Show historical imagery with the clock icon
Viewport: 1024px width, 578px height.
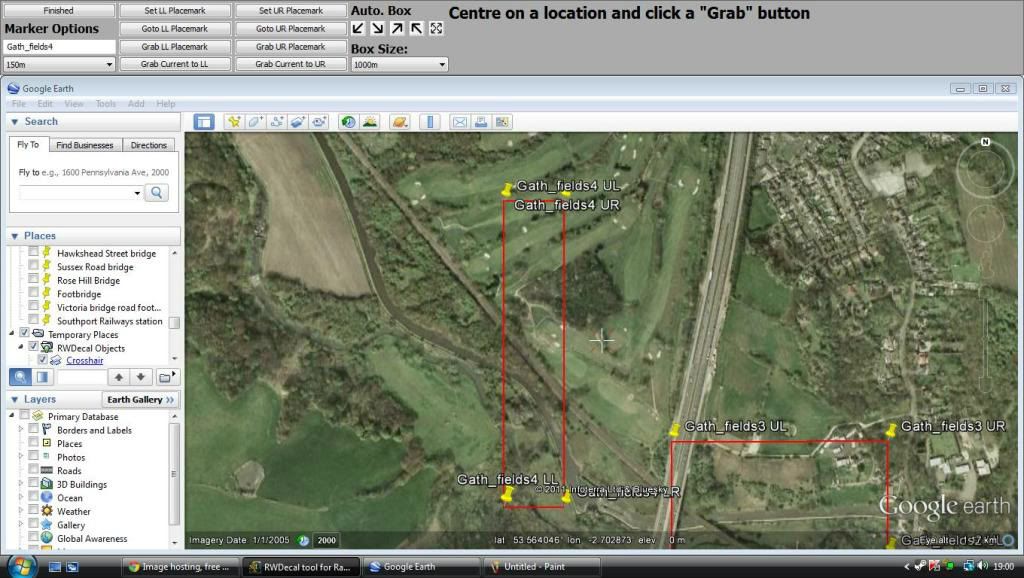click(348, 122)
